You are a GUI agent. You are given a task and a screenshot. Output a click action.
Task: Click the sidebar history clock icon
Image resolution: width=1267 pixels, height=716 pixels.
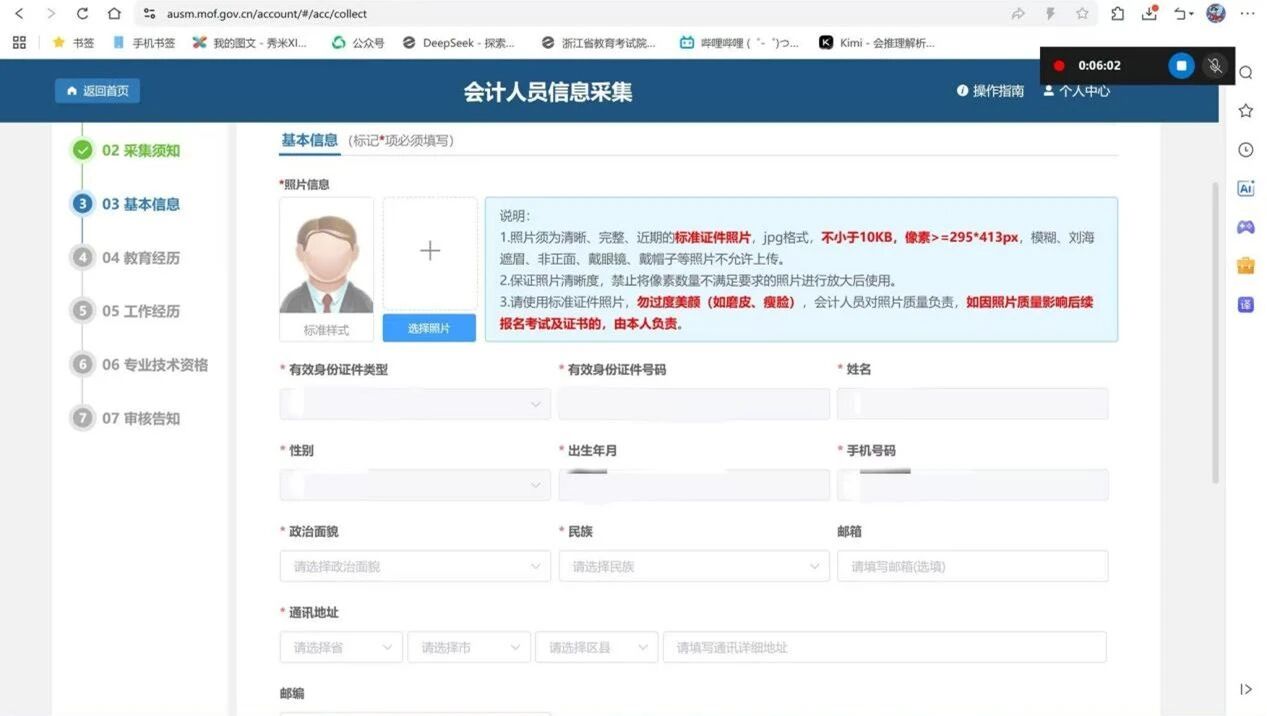tap(1246, 150)
